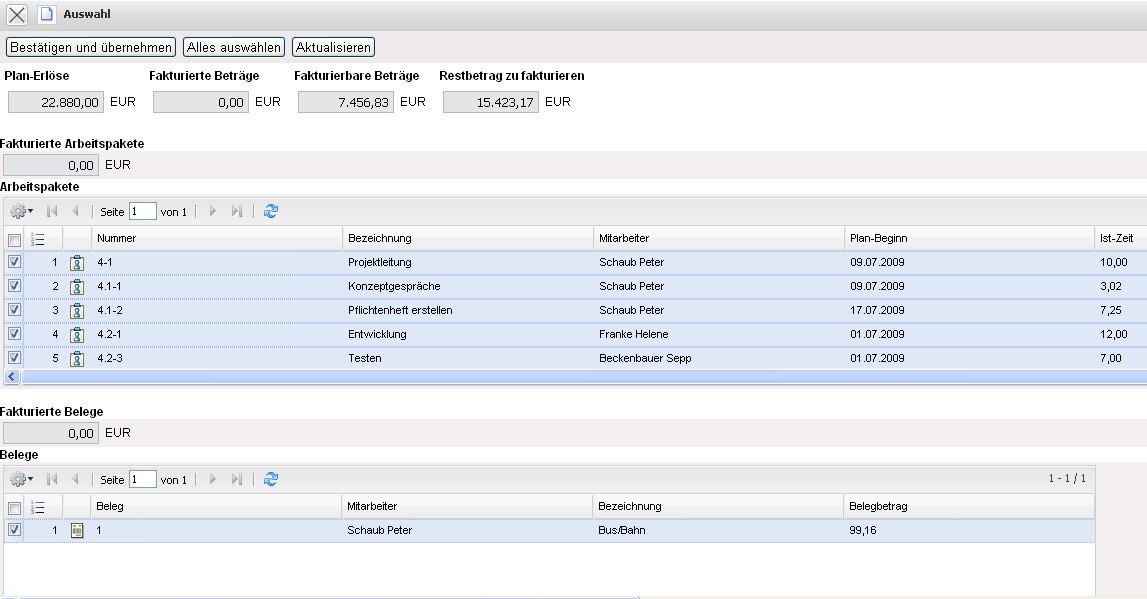Open gear settings dropdown in Arbeitspakete
The width and height of the screenshot is (1147, 599).
pyautogui.click(x=21, y=211)
